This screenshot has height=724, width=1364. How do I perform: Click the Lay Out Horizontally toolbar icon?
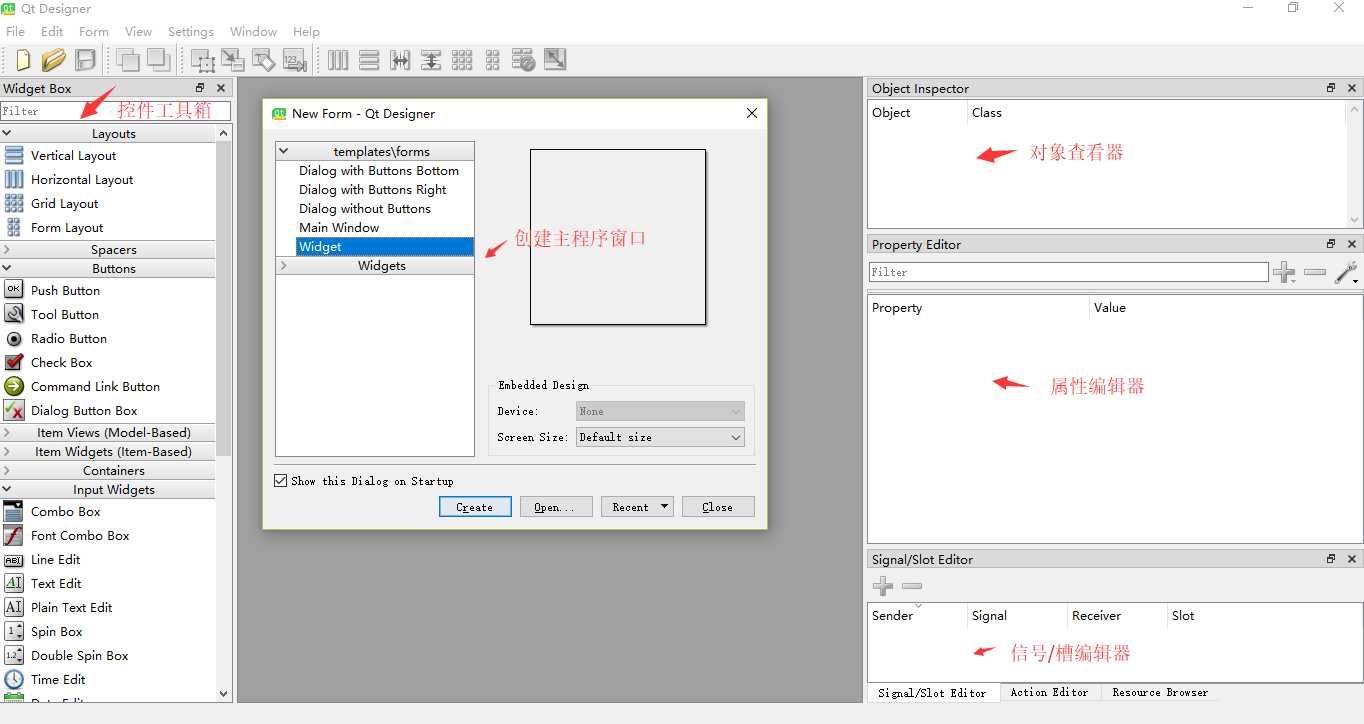pyautogui.click(x=338, y=60)
